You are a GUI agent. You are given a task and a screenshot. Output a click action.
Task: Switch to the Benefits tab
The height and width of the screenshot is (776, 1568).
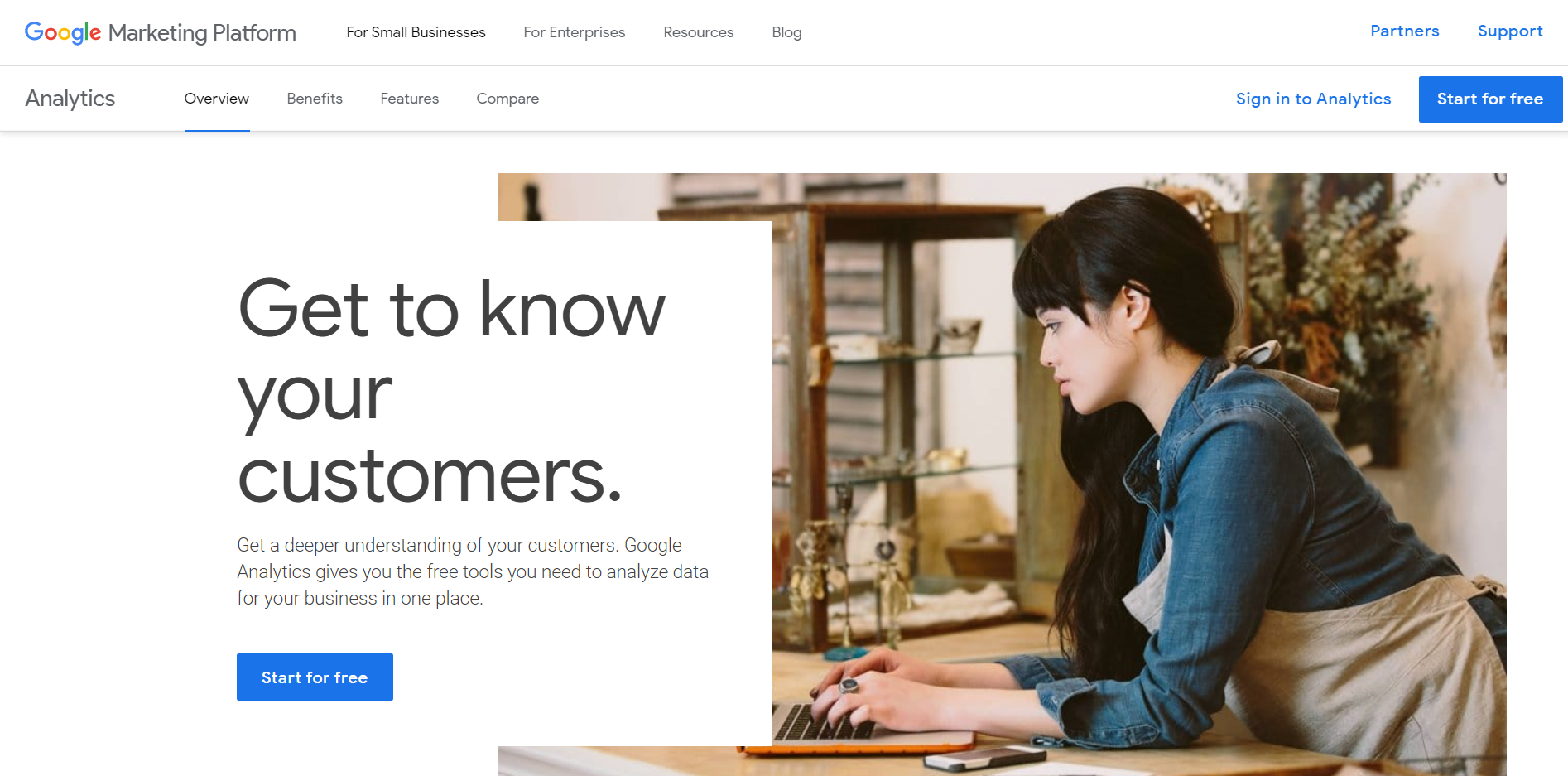coord(315,99)
